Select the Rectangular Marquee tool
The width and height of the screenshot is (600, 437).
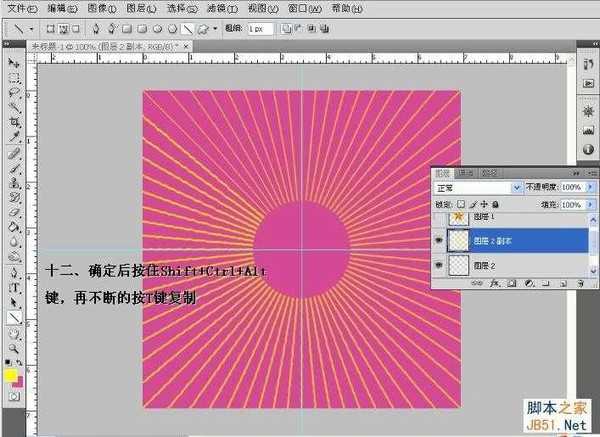[x=13, y=78]
